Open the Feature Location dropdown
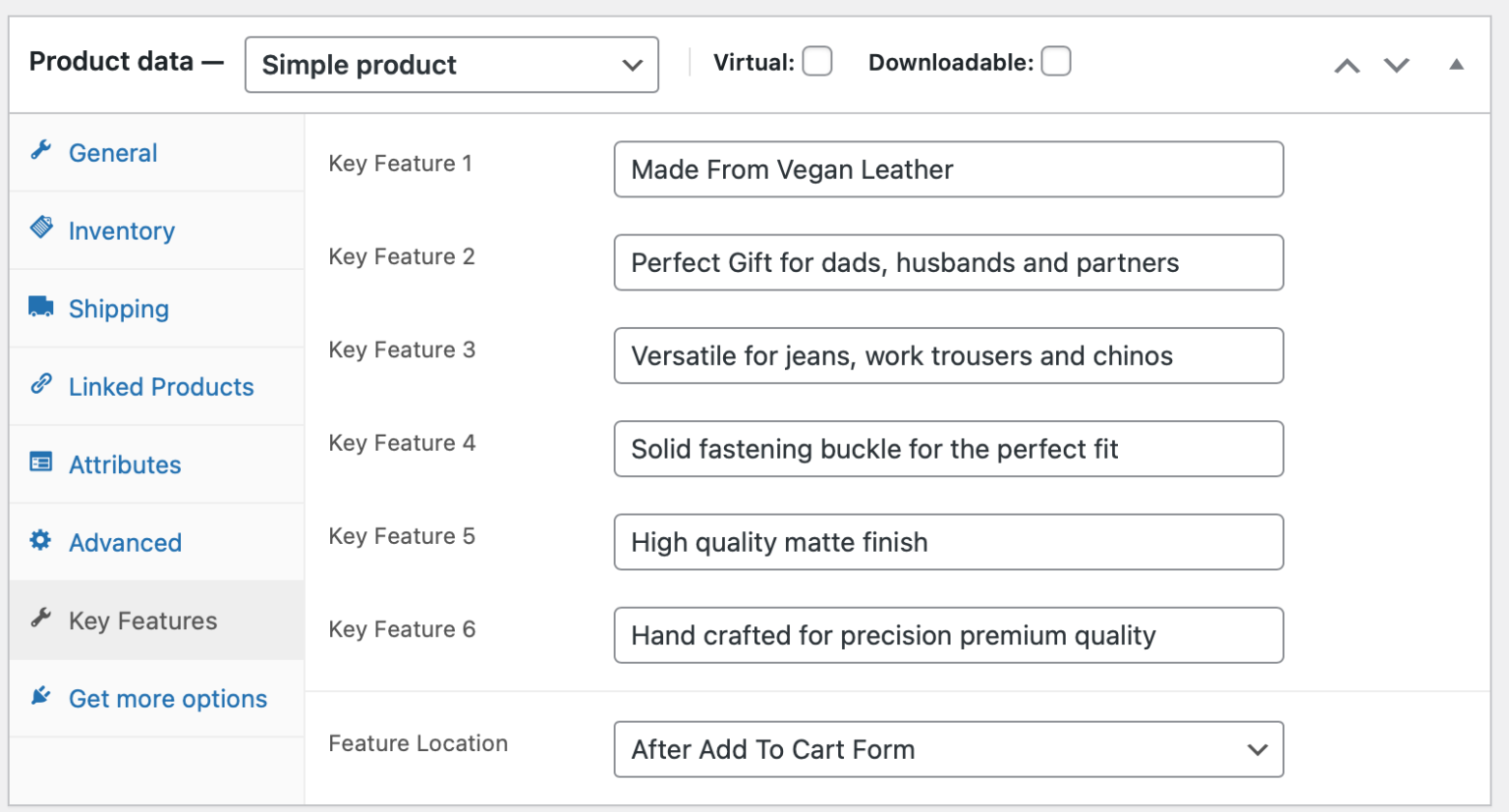The width and height of the screenshot is (1509, 812). 949,749
